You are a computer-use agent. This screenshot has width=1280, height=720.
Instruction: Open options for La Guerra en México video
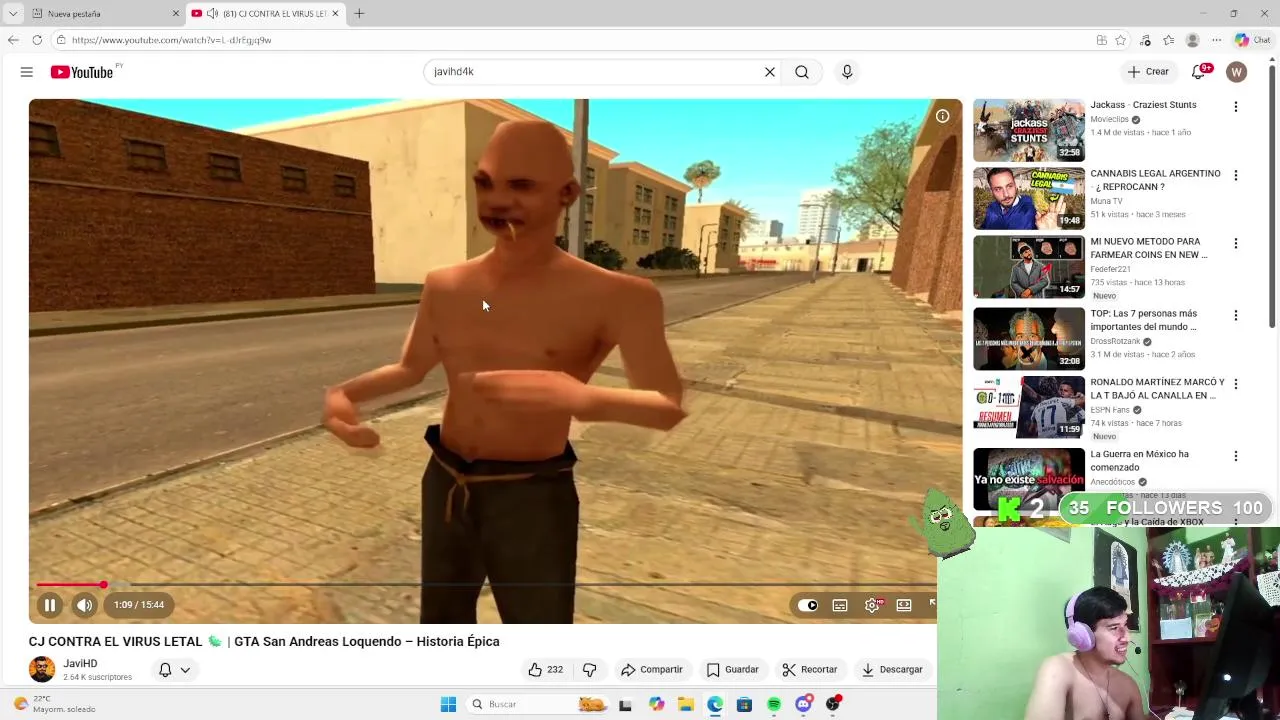click(1236, 456)
